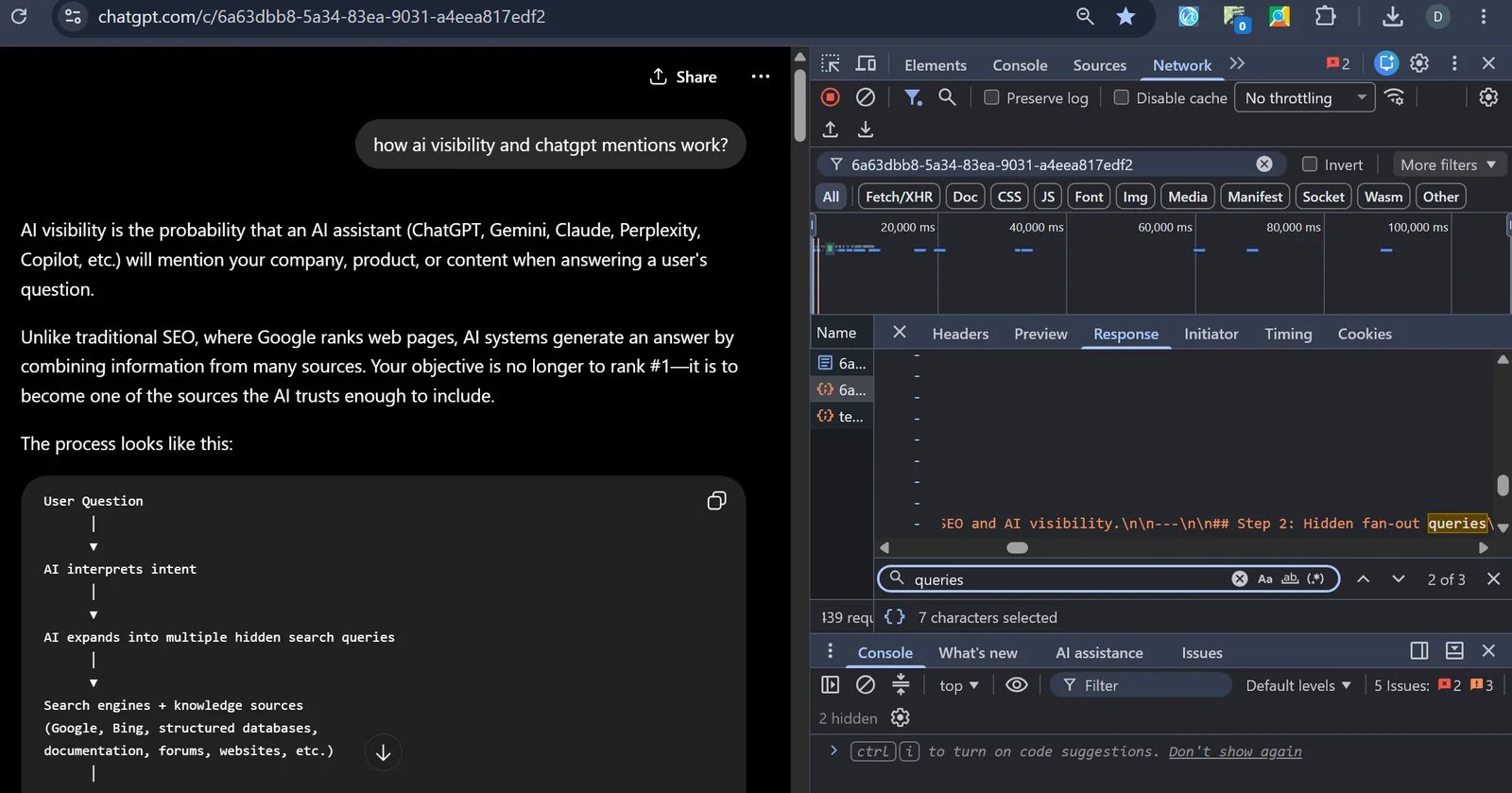
Task: Clear the queries search field
Action: [1240, 579]
